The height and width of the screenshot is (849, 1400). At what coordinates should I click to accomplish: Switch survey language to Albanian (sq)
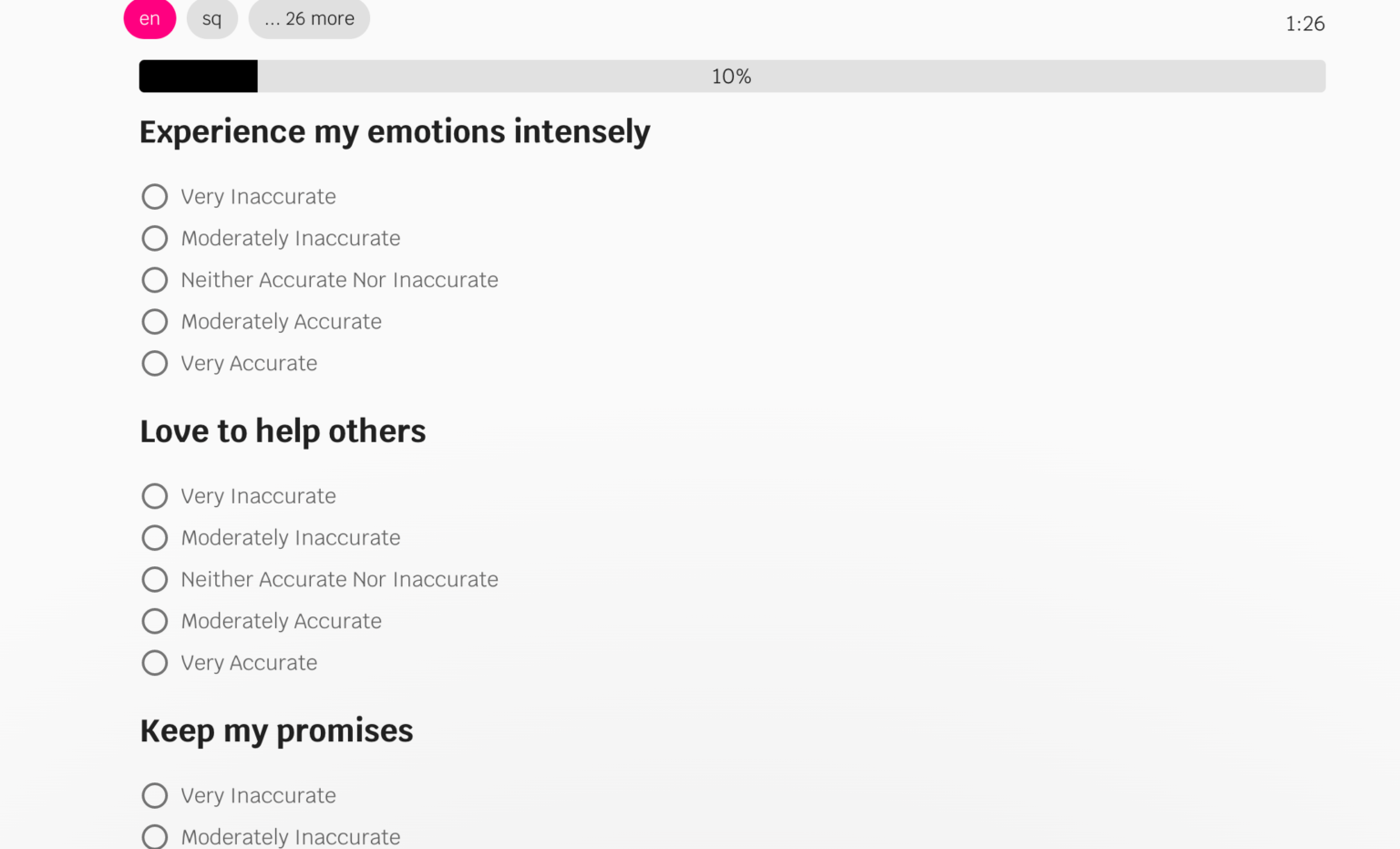211,18
